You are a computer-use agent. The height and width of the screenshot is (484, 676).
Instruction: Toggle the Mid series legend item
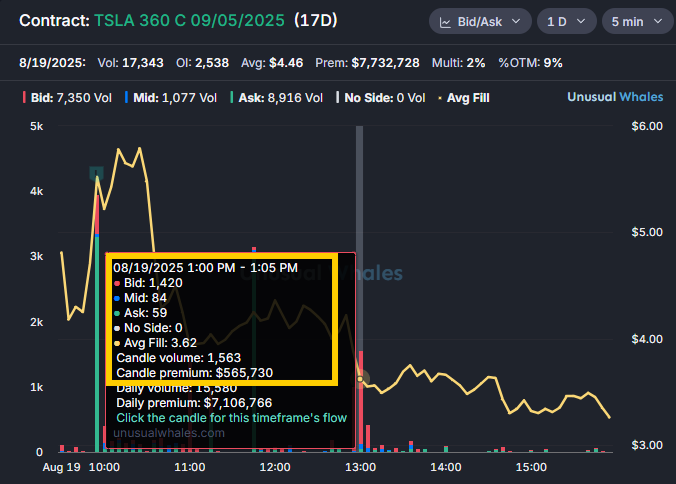pos(171,98)
